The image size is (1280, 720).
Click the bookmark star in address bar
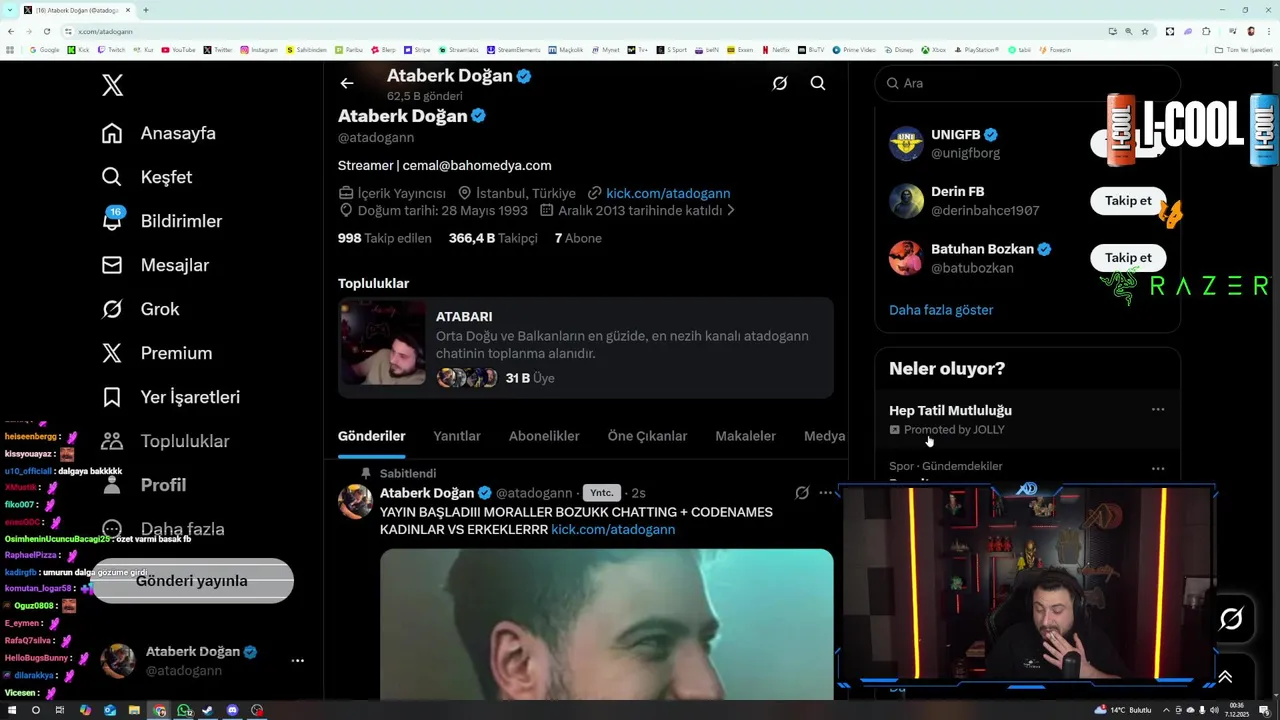click(1145, 31)
